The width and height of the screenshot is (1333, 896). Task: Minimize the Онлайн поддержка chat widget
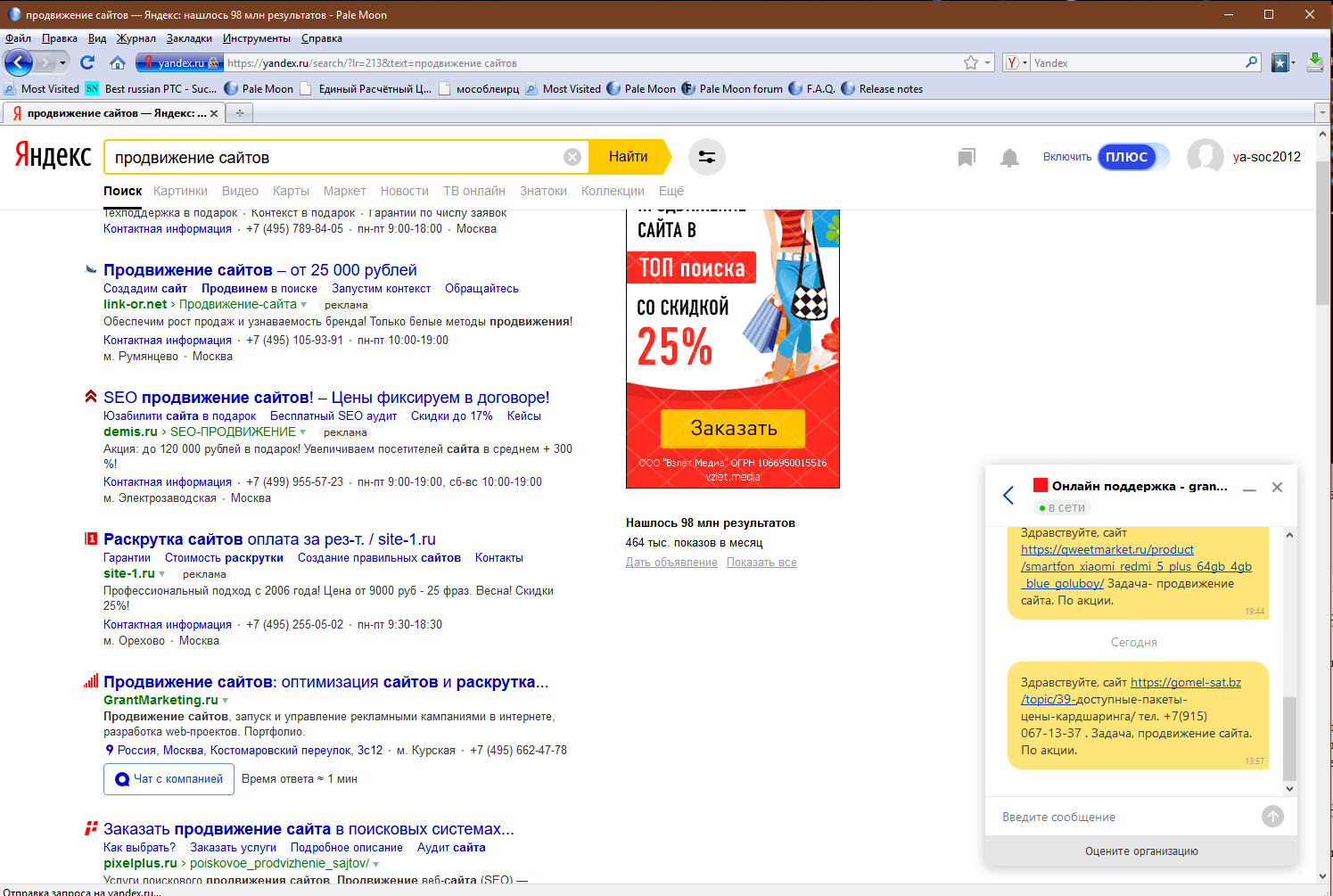point(1250,488)
